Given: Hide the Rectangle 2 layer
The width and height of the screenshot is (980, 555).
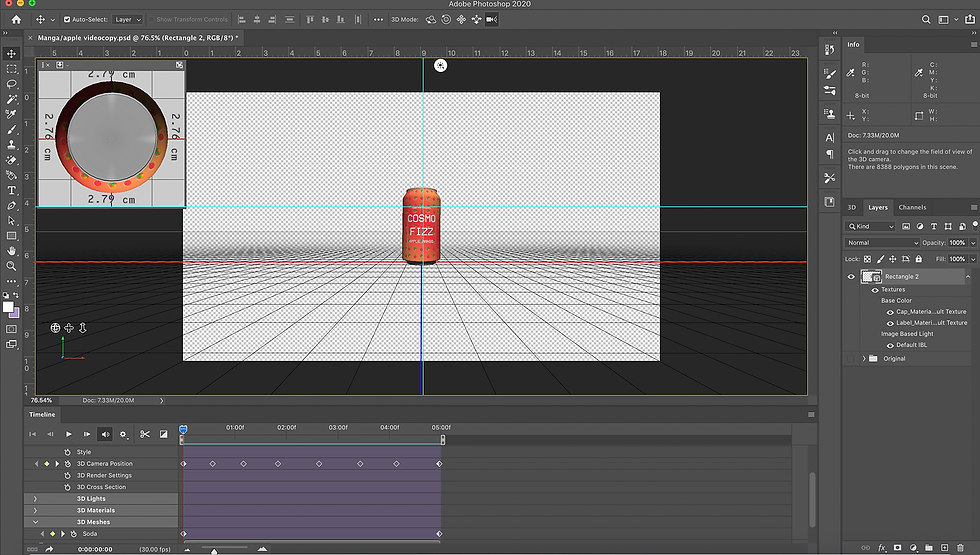Looking at the screenshot, I should click(x=851, y=276).
